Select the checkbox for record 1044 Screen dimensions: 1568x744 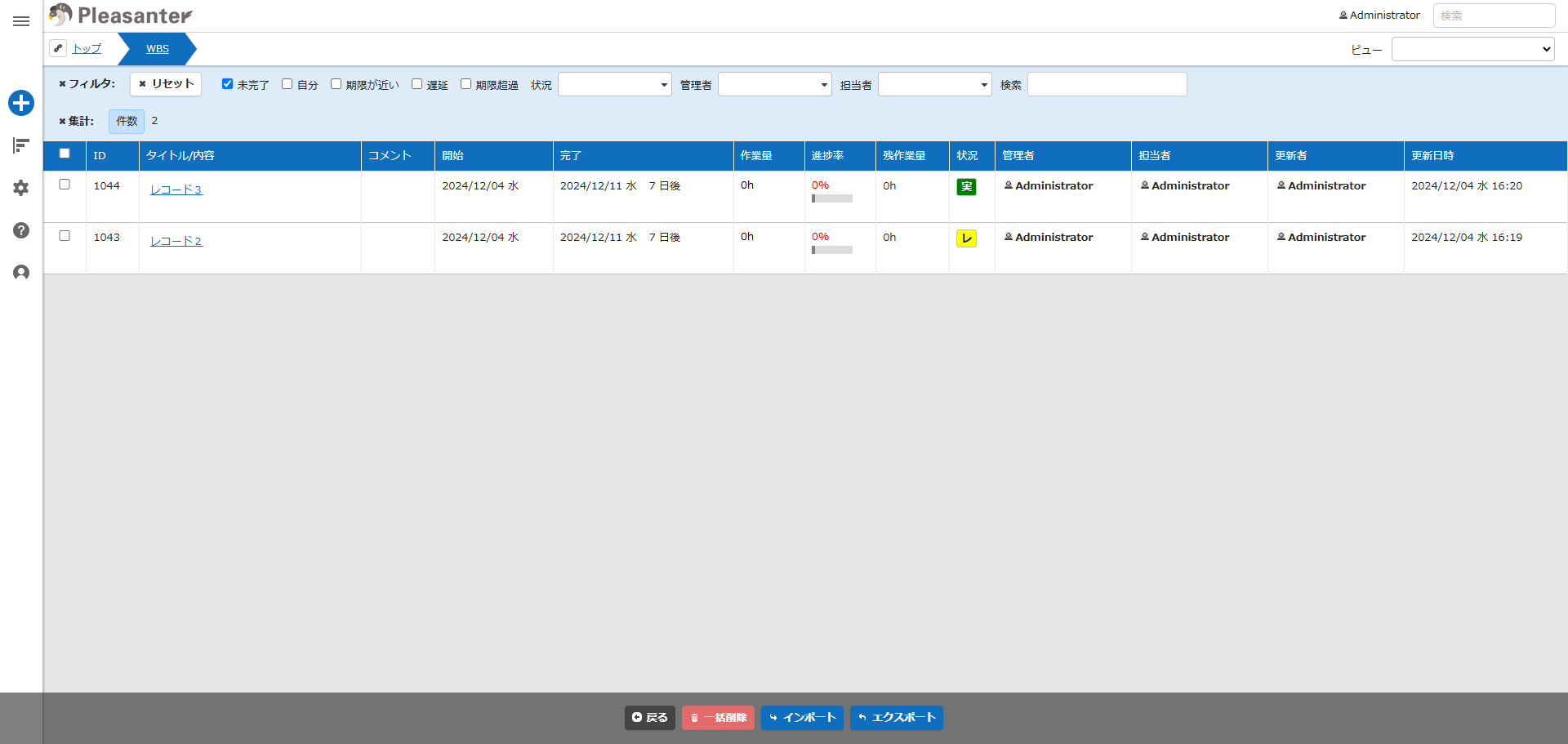(x=65, y=185)
